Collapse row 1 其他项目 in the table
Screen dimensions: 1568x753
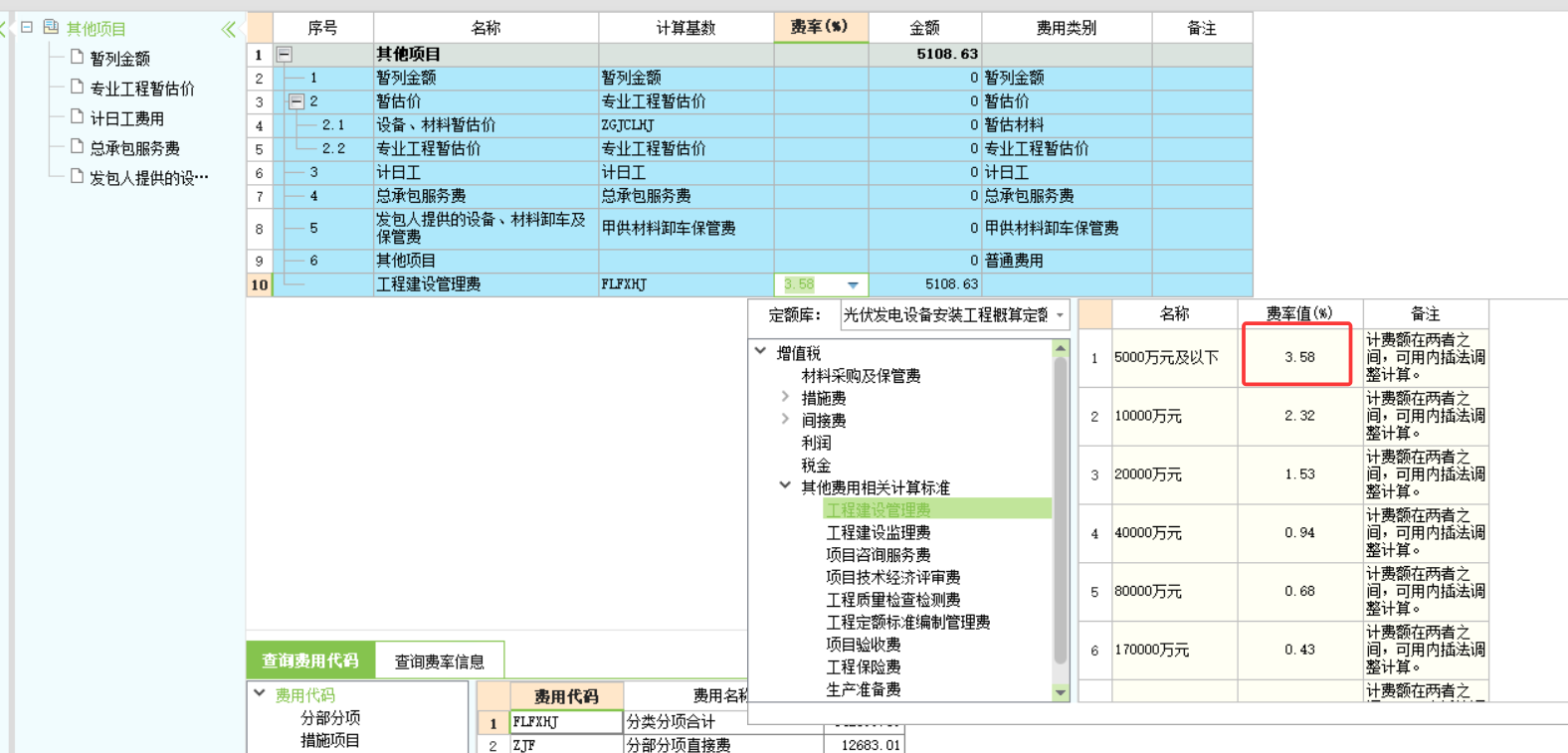[285, 55]
